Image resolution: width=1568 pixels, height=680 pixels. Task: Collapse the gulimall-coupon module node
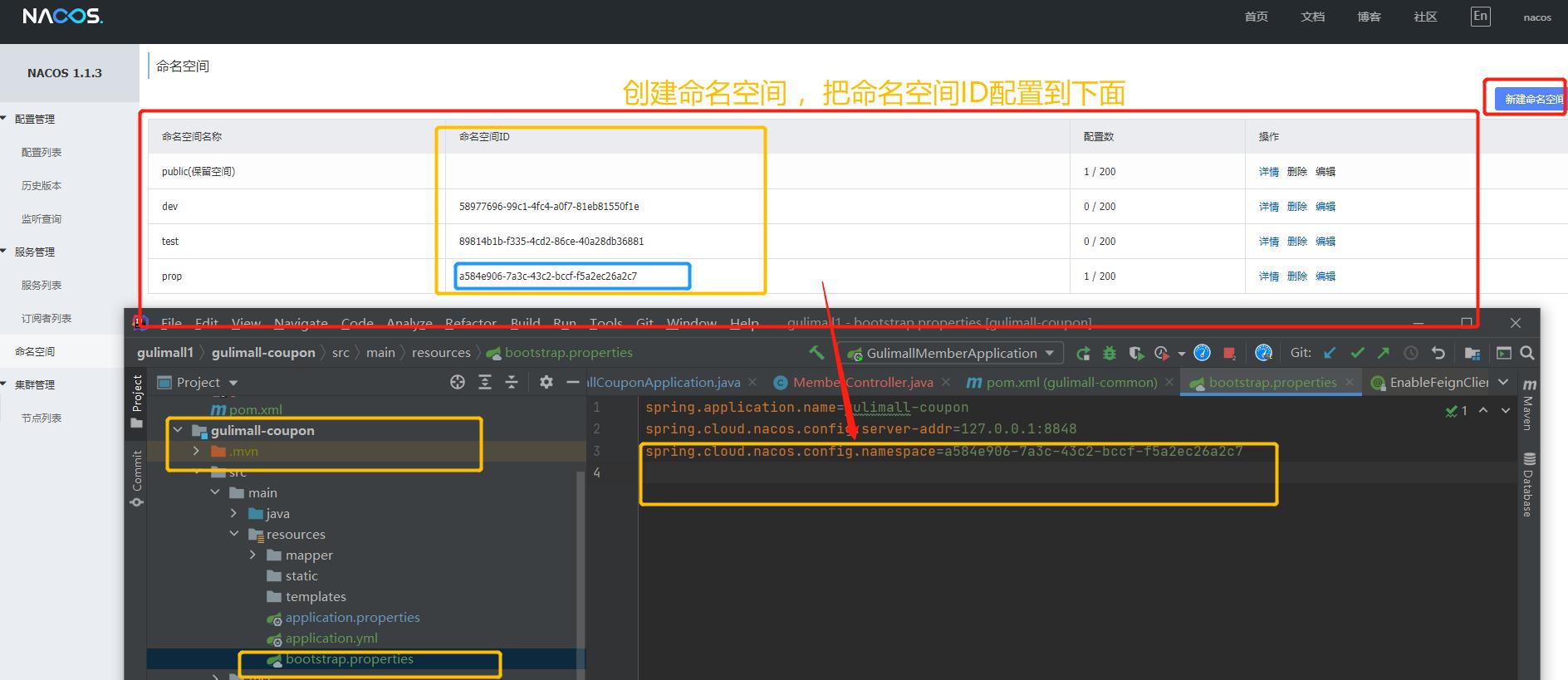[178, 430]
